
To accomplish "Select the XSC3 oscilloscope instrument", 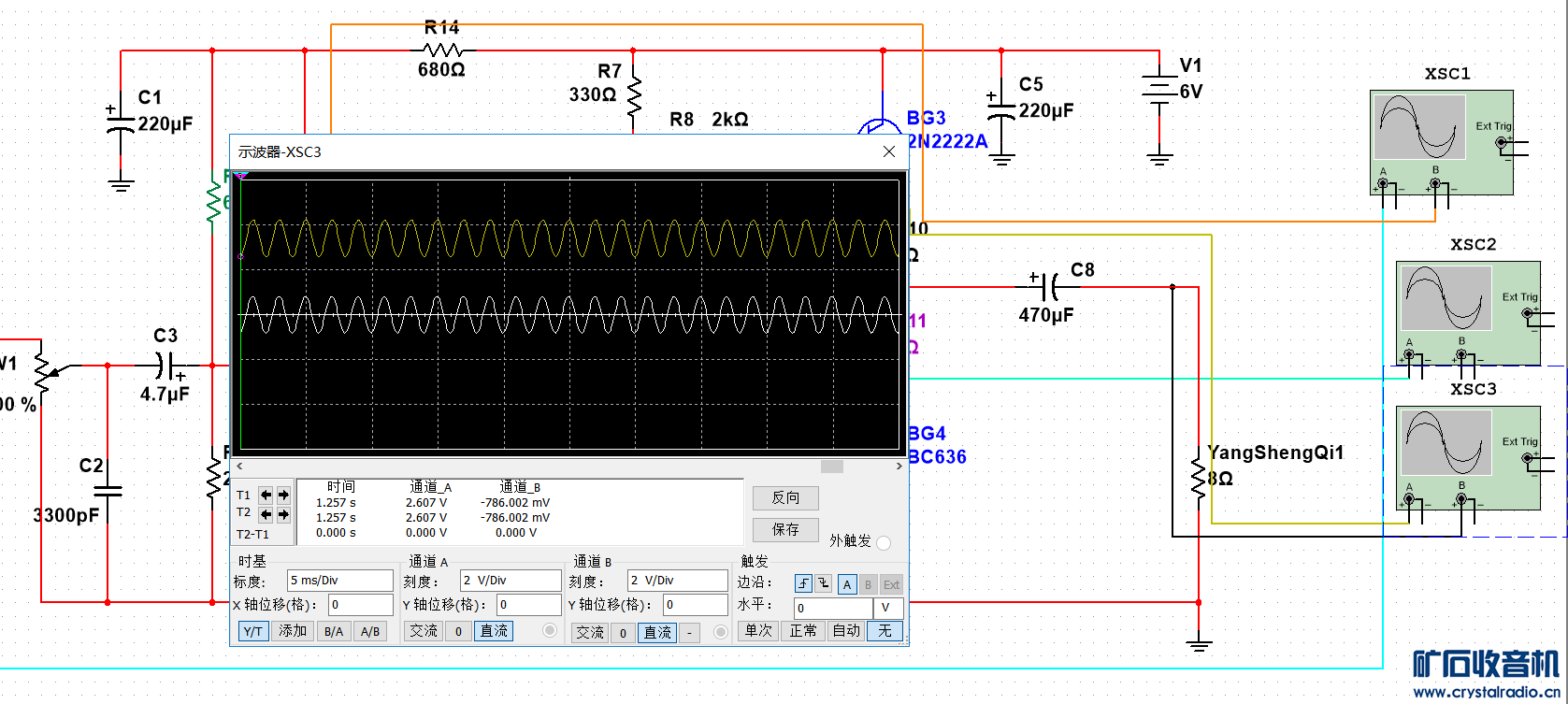I will 1468,458.
